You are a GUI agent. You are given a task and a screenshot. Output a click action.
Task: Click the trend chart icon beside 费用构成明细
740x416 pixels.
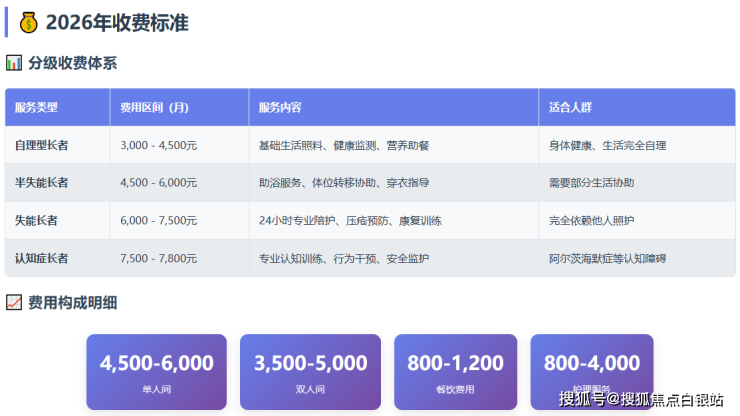[x=14, y=302]
